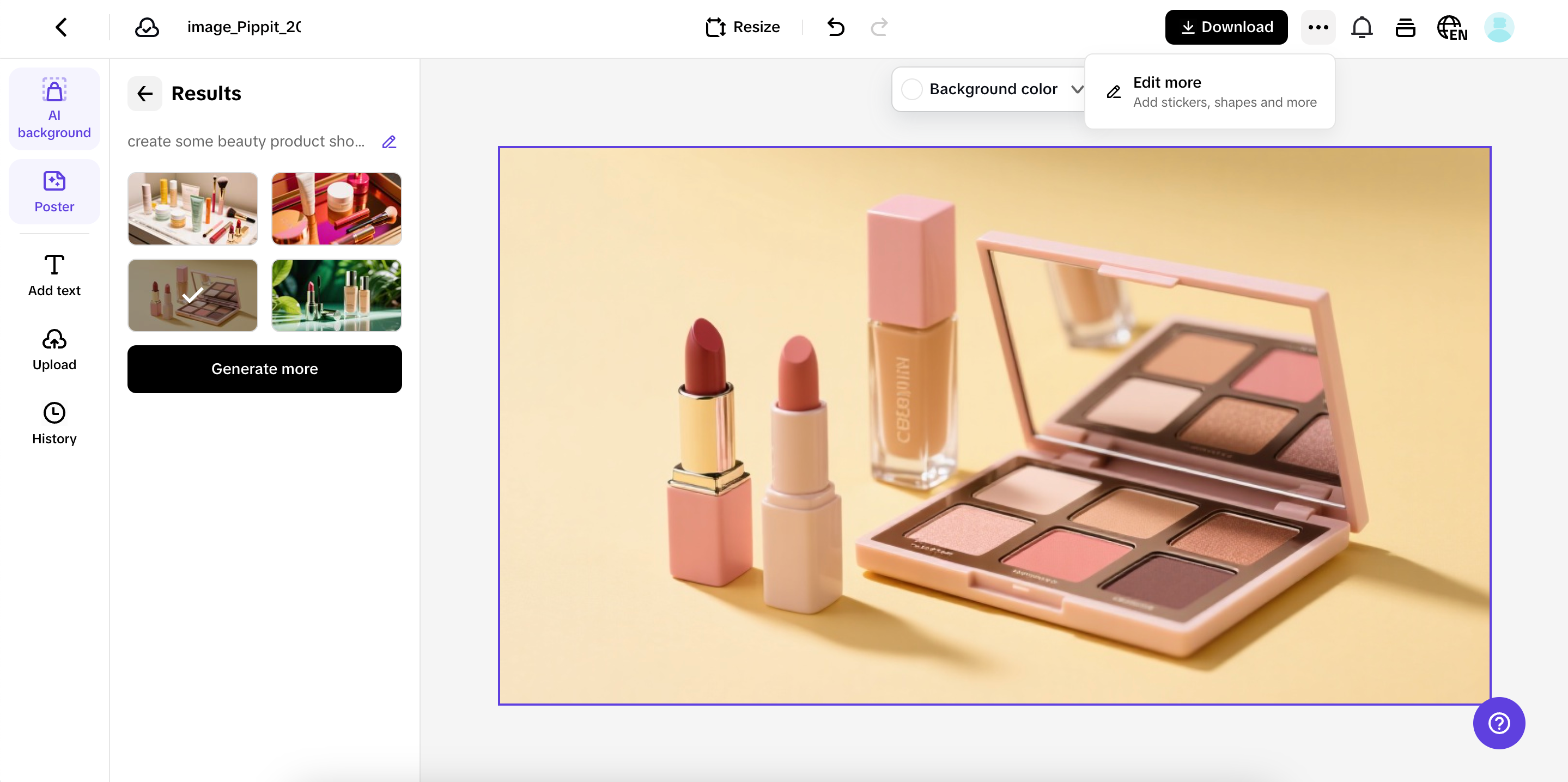Image resolution: width=1568 pixels, height=782 pixels.
Task: Select the checked palette result thumbnail
Action: (x=192, y=296)
